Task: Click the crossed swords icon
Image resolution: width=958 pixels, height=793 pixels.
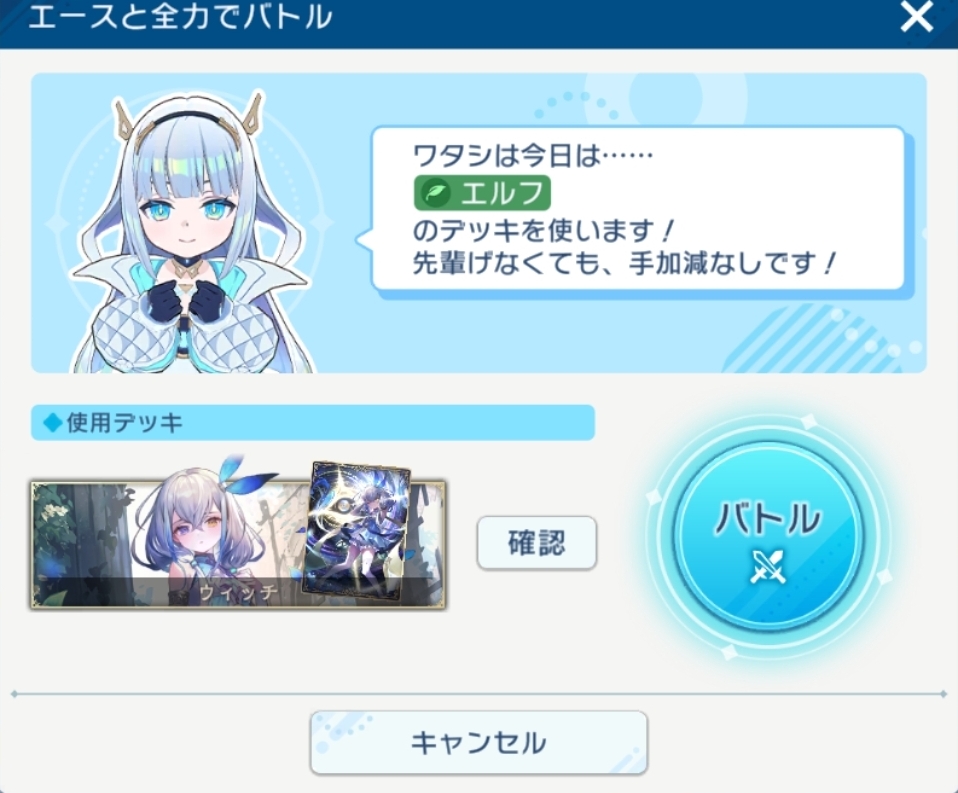Action: 767,567
